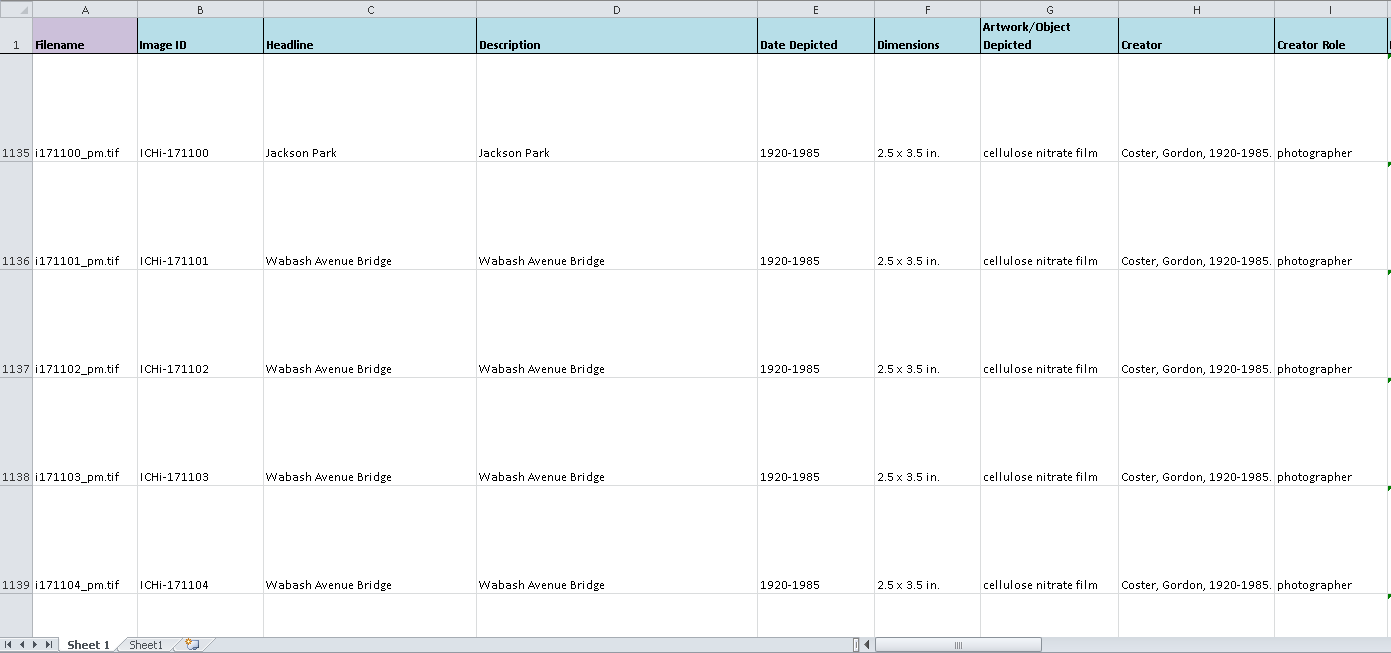Click the Creator Role header cell

point(1330,36)
